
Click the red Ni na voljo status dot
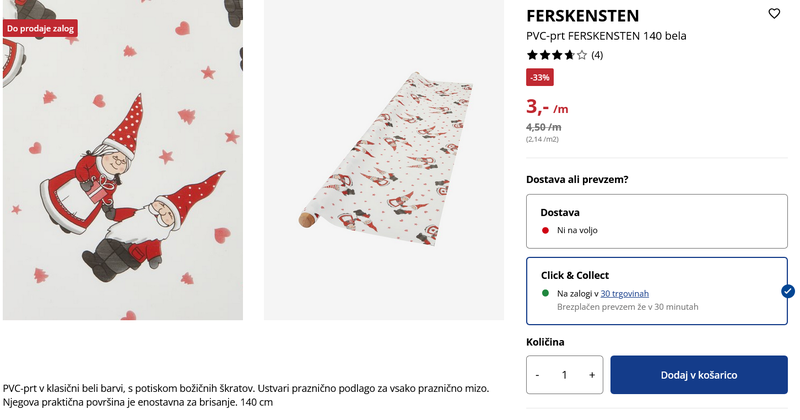pyautogui.click(x=545, y=231)
